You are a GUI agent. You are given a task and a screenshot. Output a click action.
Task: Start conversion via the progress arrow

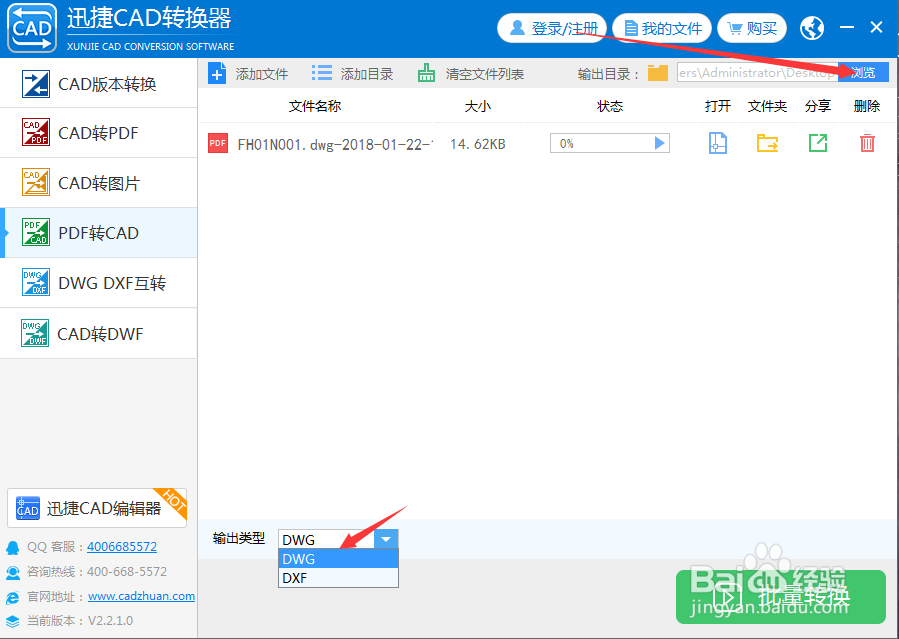click(659, 143)
